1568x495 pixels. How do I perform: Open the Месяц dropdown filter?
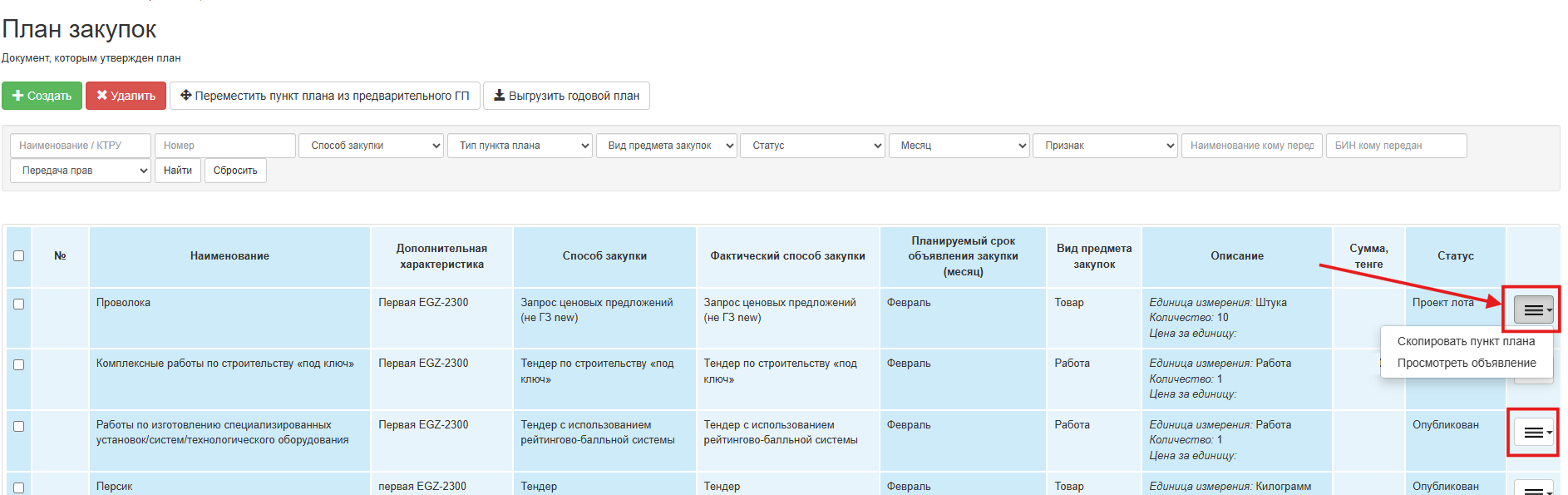click(959, 146)
